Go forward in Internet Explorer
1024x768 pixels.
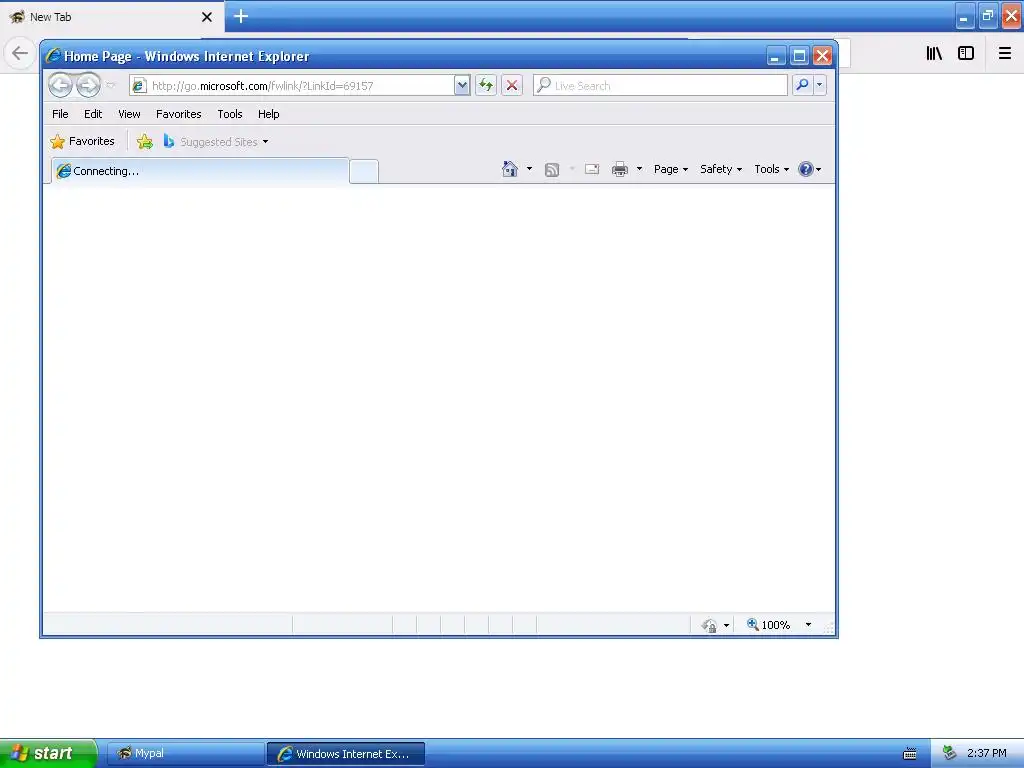coord(88,85)
